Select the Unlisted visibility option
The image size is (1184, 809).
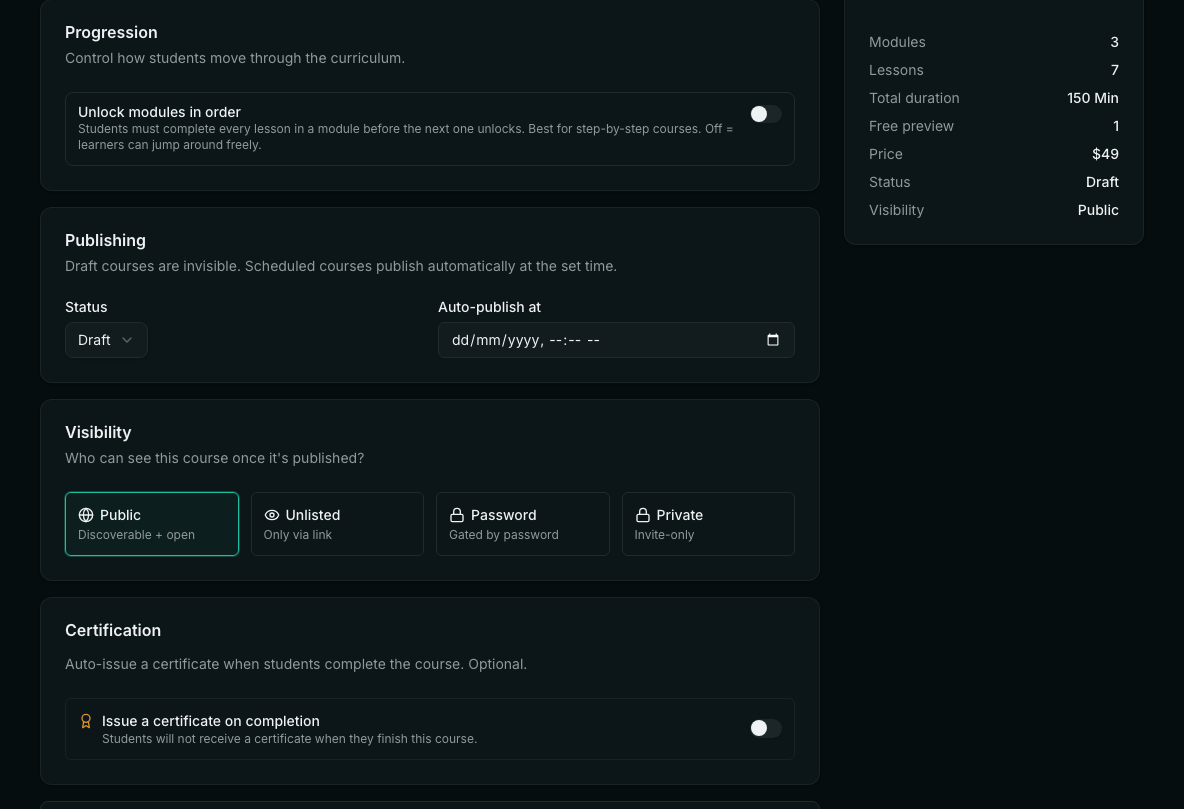(x=337, y=524)
